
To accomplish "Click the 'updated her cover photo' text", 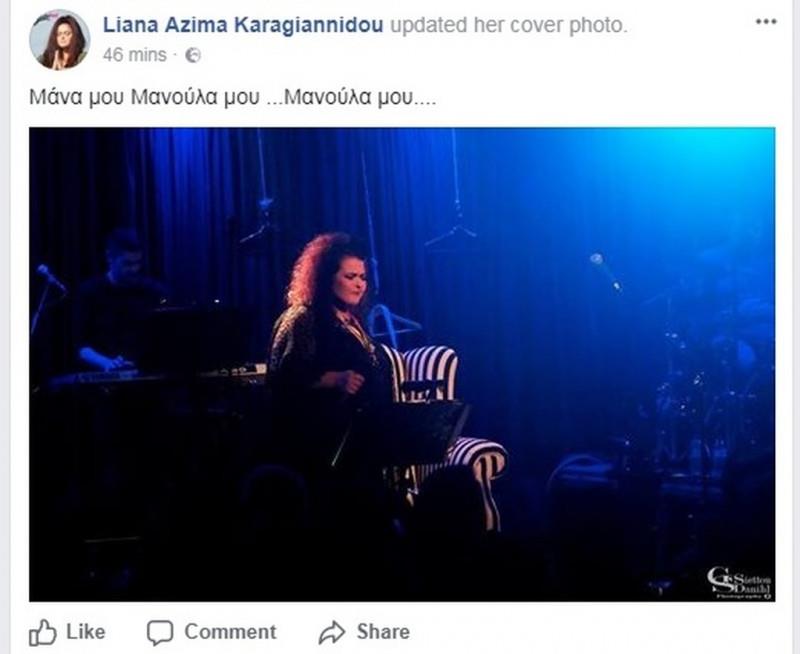I will pyautogui.click(x=509, y=25).
